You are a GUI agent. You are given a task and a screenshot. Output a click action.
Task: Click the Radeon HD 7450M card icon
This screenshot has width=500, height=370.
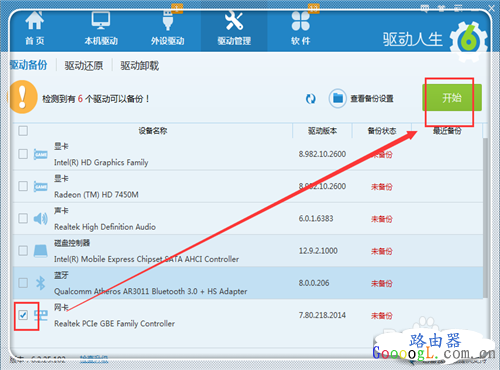coord(41,186)
